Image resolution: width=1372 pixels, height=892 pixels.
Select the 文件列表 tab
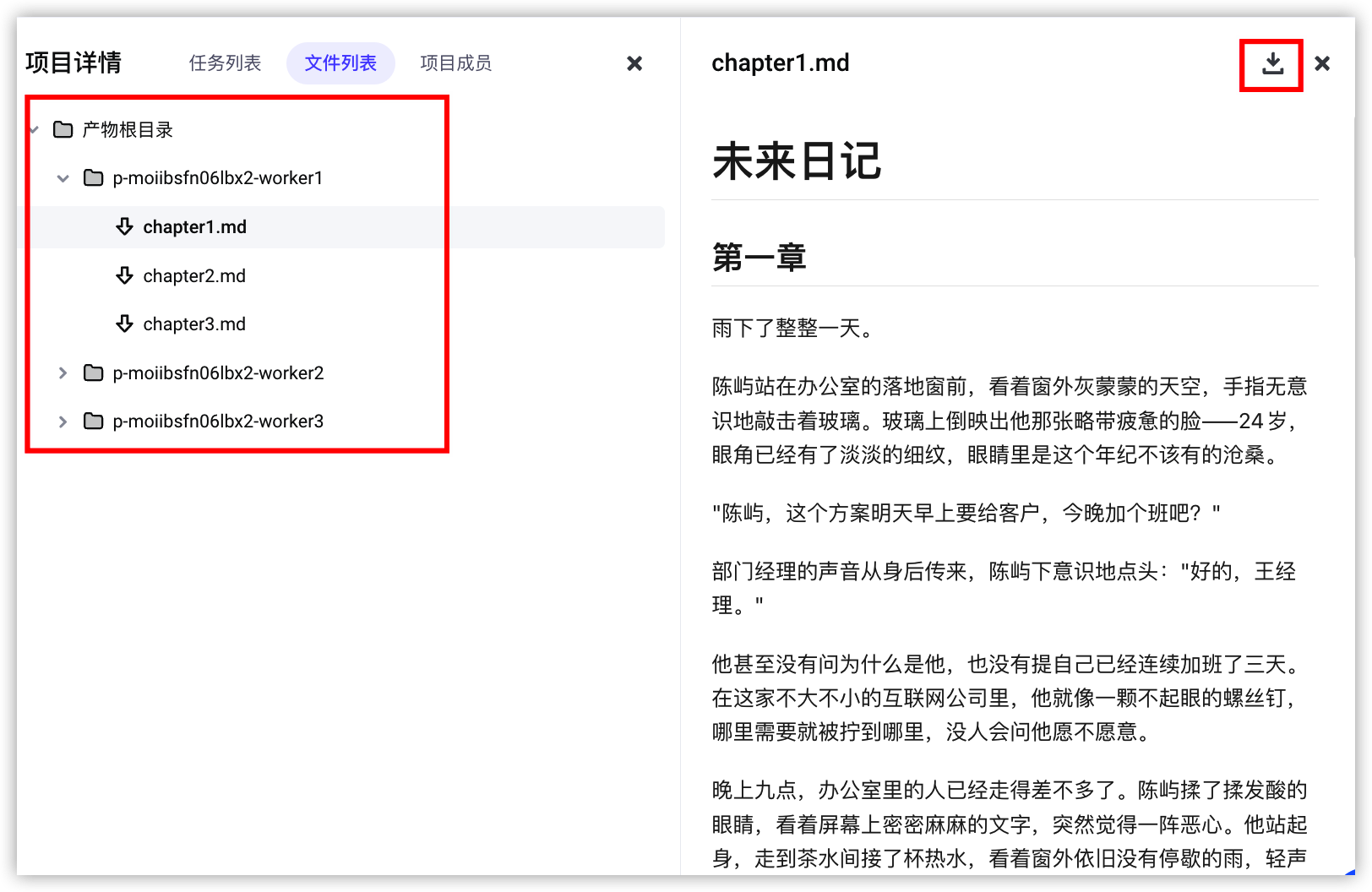[340, 63]
